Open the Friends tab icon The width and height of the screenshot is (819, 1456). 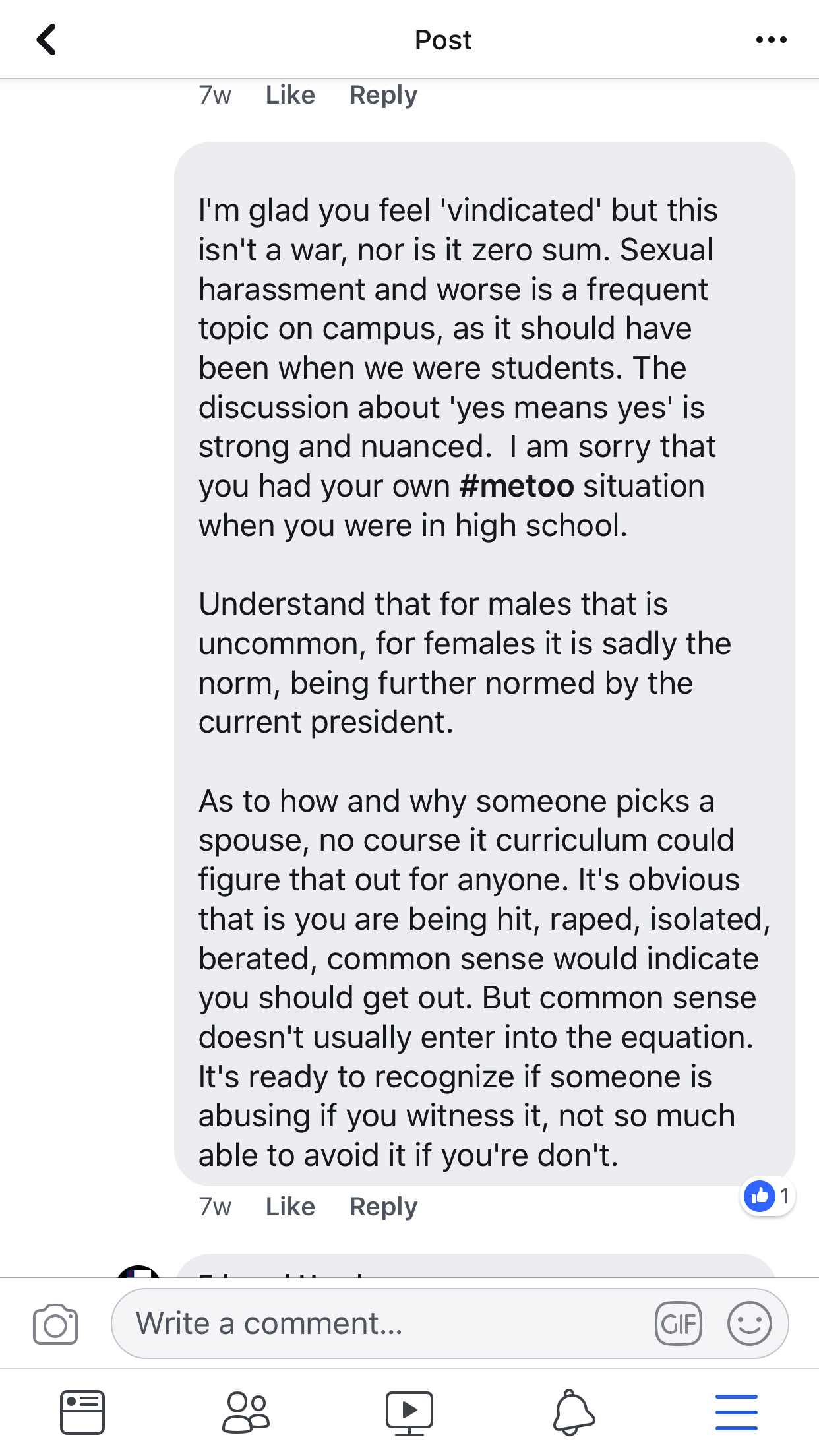pos(246,1412)
